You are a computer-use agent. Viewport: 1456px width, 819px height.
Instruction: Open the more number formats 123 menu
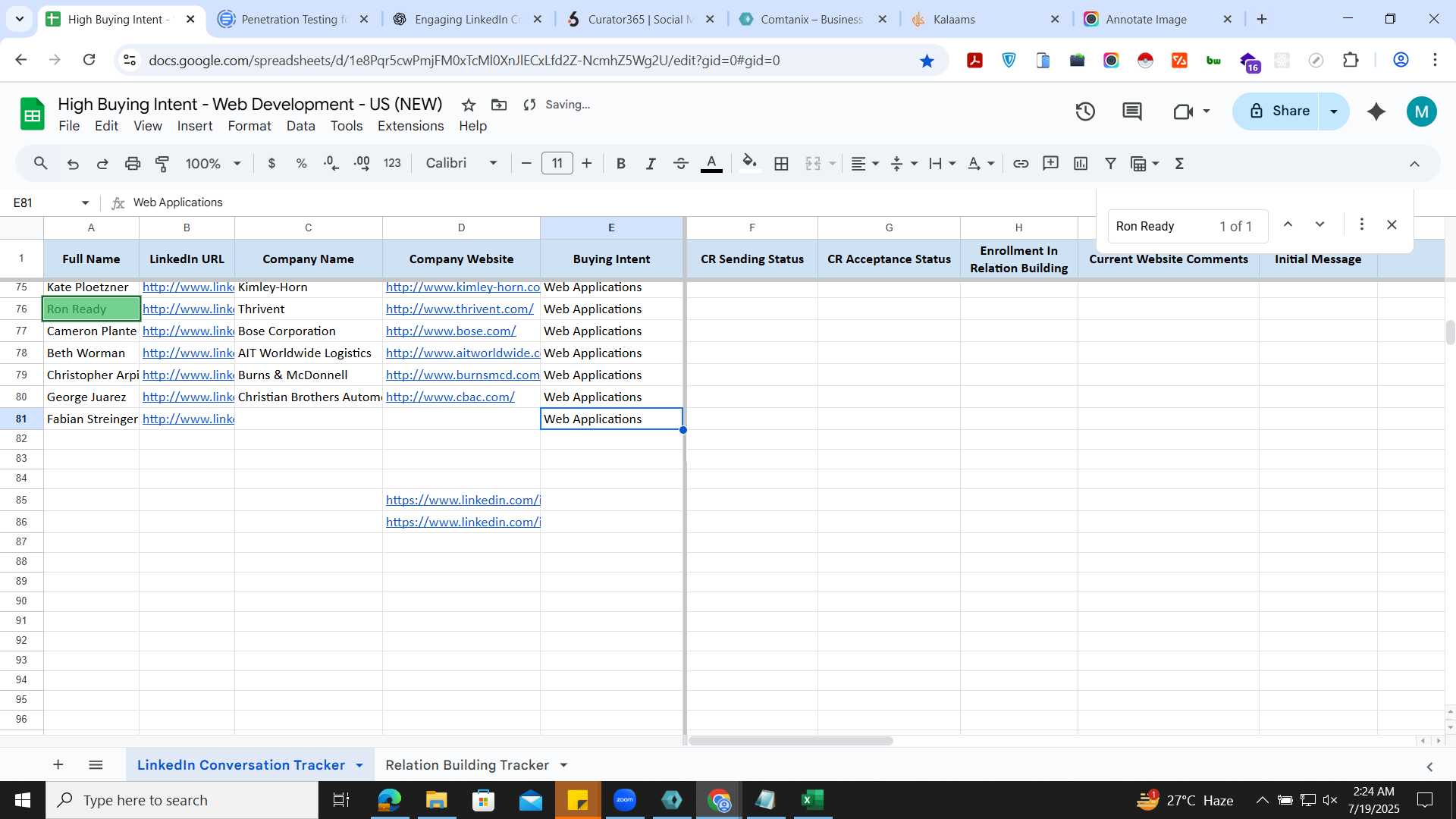[392, 163]
